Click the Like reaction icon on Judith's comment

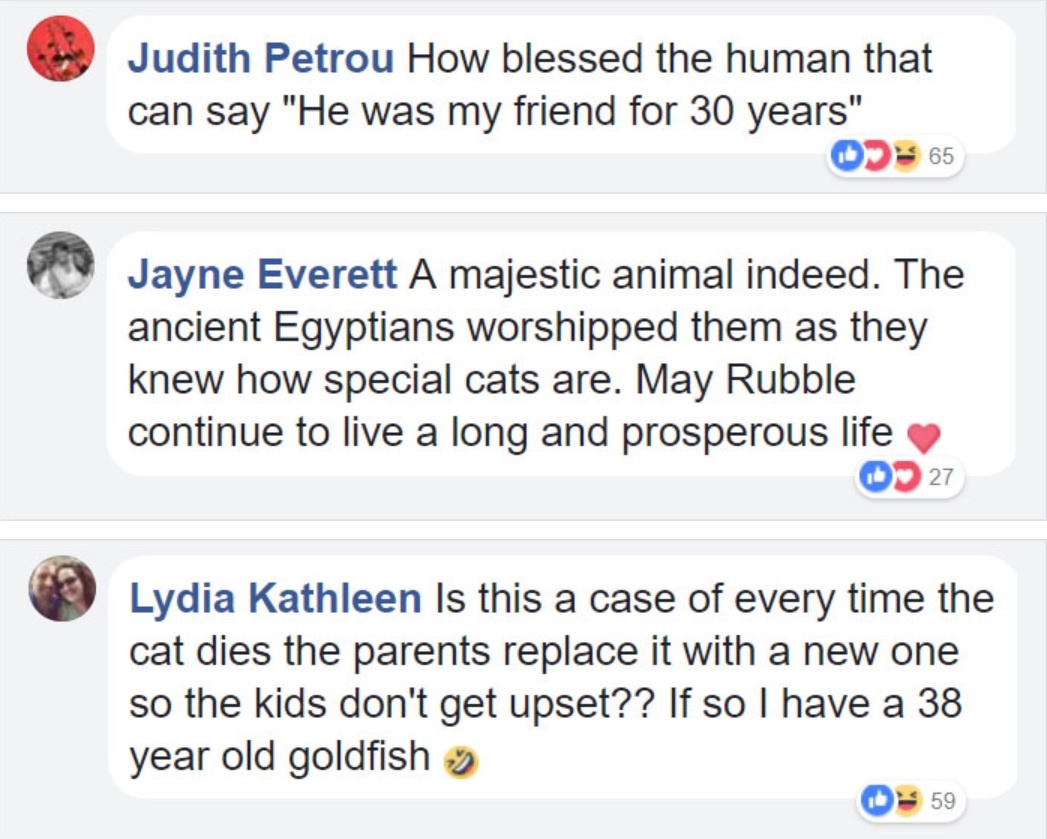(x=847, y=157)
